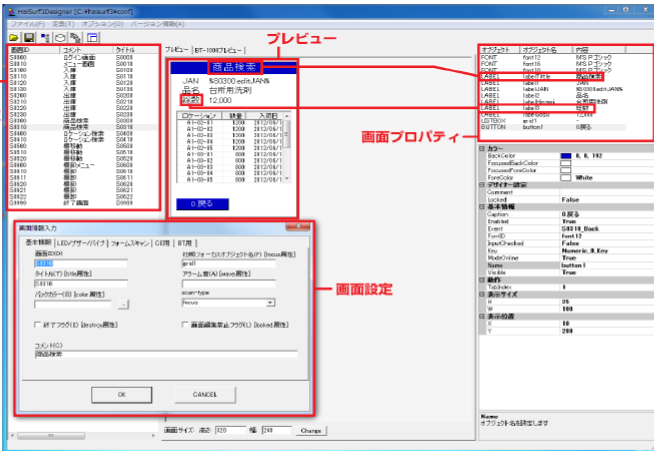Click the Key value Numeric_0_Key
The image size is (654, 451).
[x=585, y=251]
